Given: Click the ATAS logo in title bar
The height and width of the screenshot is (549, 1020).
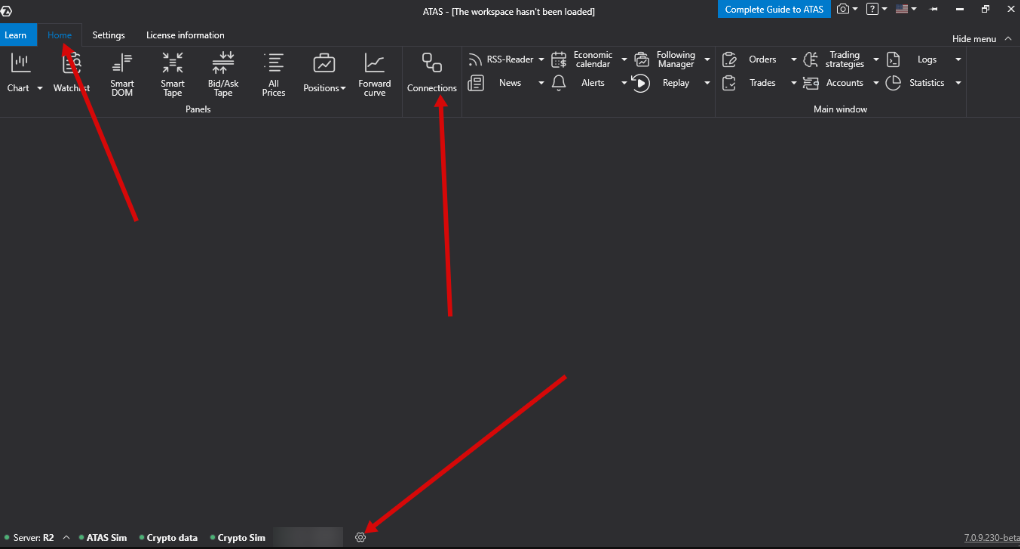Looking at the screenshot, I should click(x=7, y=10).
